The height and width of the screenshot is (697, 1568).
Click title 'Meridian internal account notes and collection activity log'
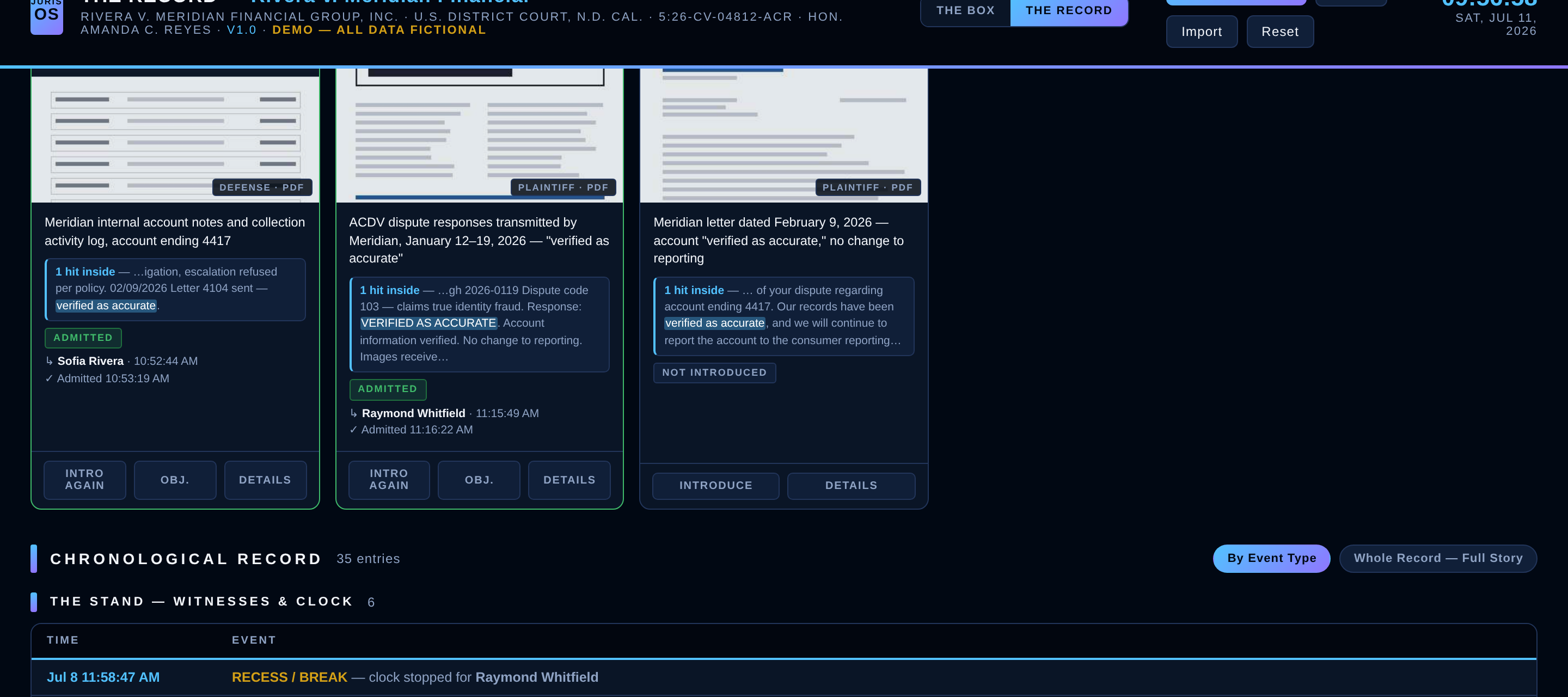click(x=175, y=231)
